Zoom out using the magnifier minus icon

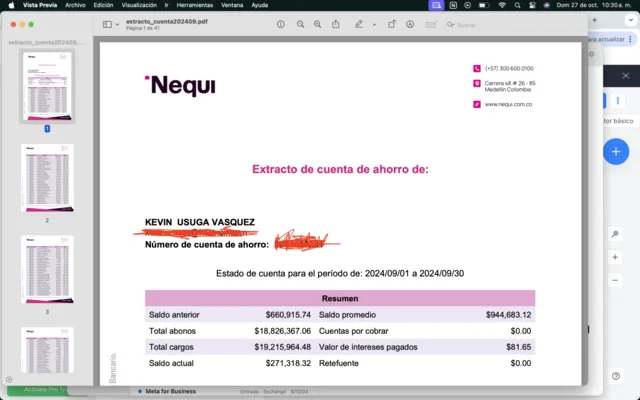[299, 23]
